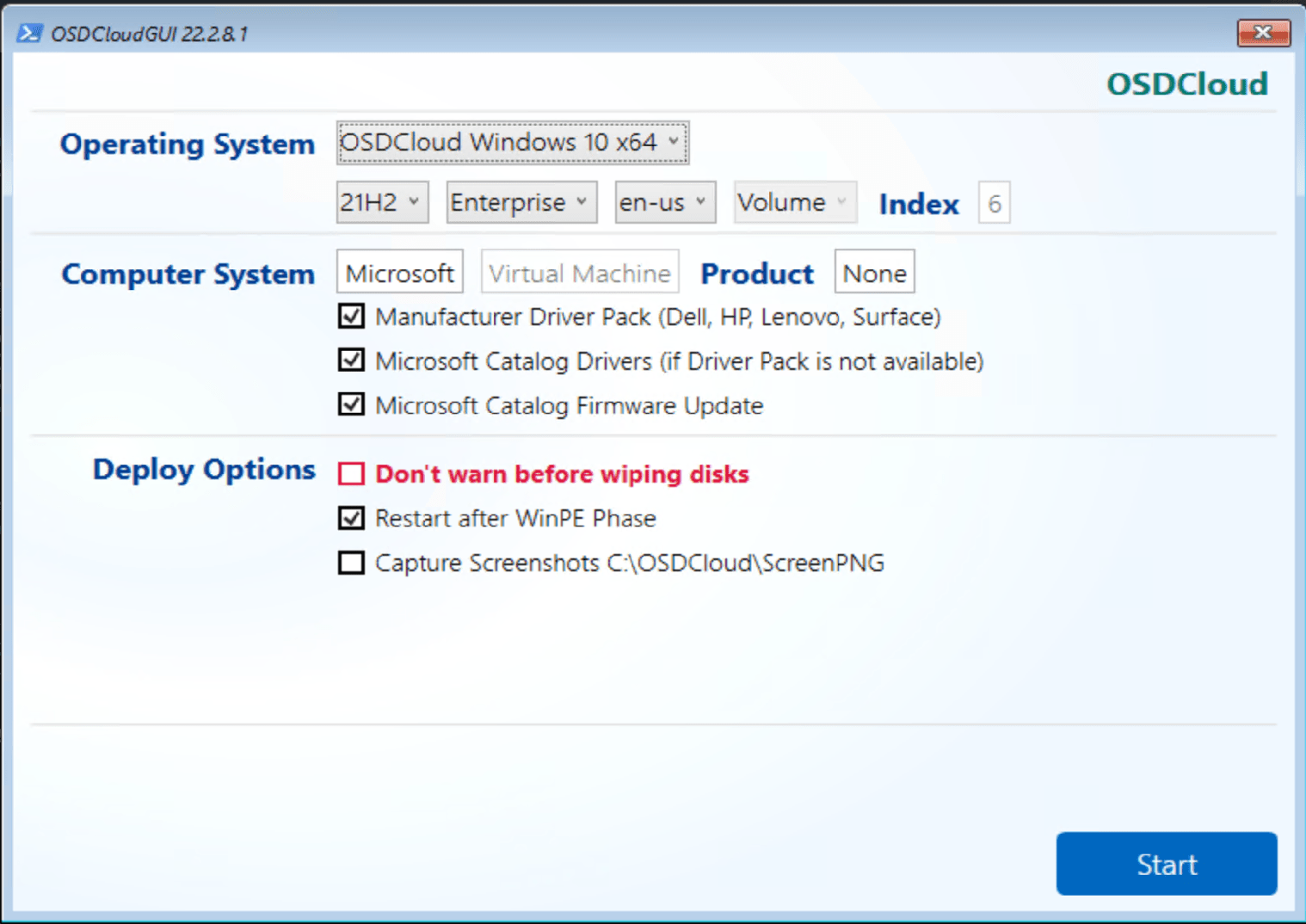Click the Microsoft manufacturer field
This screenshot has height=924, width=1306.
(x=399, y=271)
